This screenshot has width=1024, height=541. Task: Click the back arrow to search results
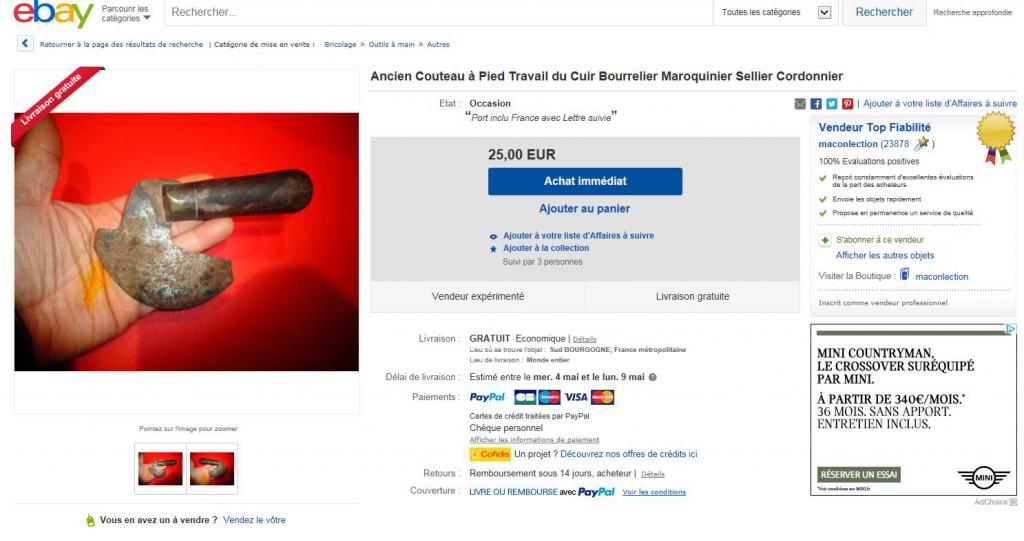[25, 44]
